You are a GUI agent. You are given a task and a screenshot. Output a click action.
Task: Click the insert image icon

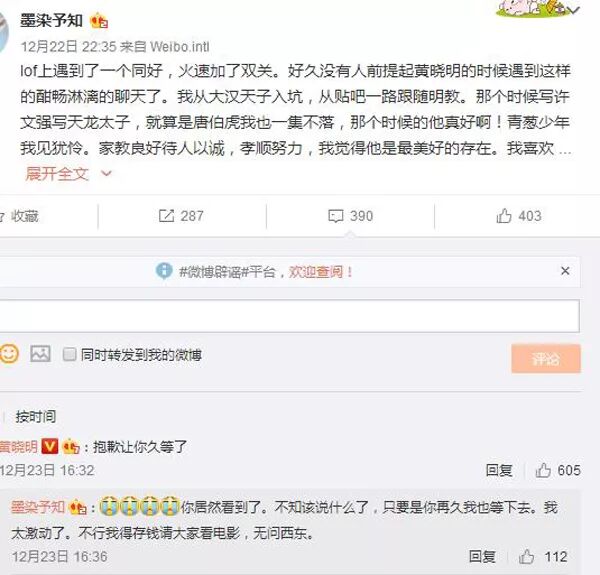tap(40, 354)
